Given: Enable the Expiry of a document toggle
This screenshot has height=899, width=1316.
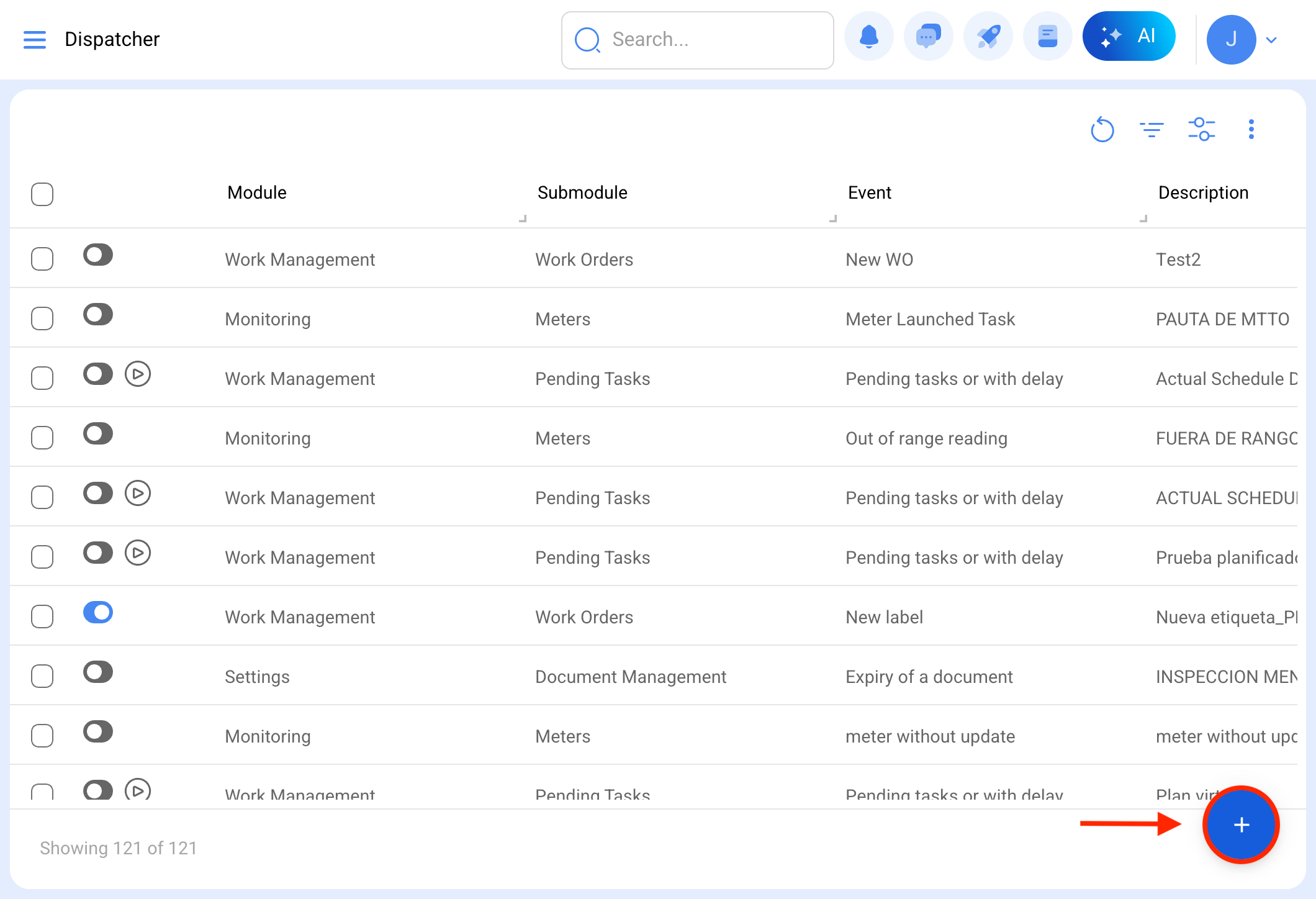Looking at the screenshot, I should tap(98, 672).
